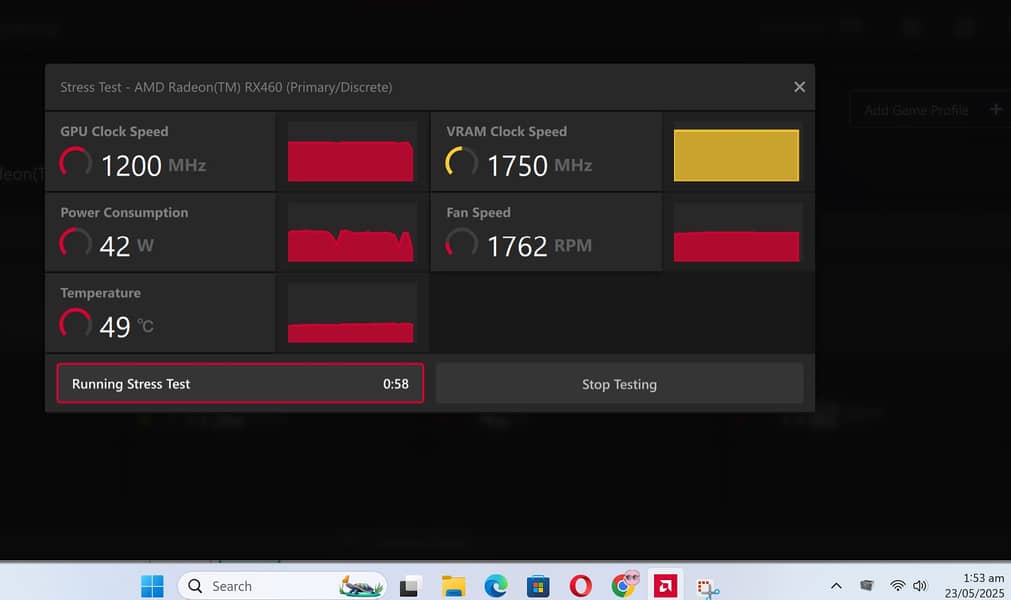This screenshot has width=1011, height=600.
Task: Click the 1750 MHz VRAM clock value
Action: click(540, 166)
